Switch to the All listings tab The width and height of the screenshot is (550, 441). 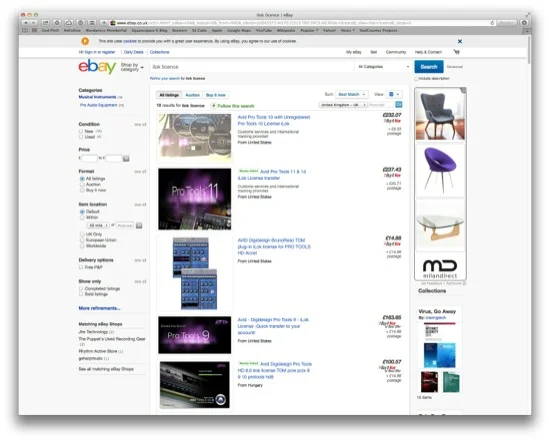169,95
